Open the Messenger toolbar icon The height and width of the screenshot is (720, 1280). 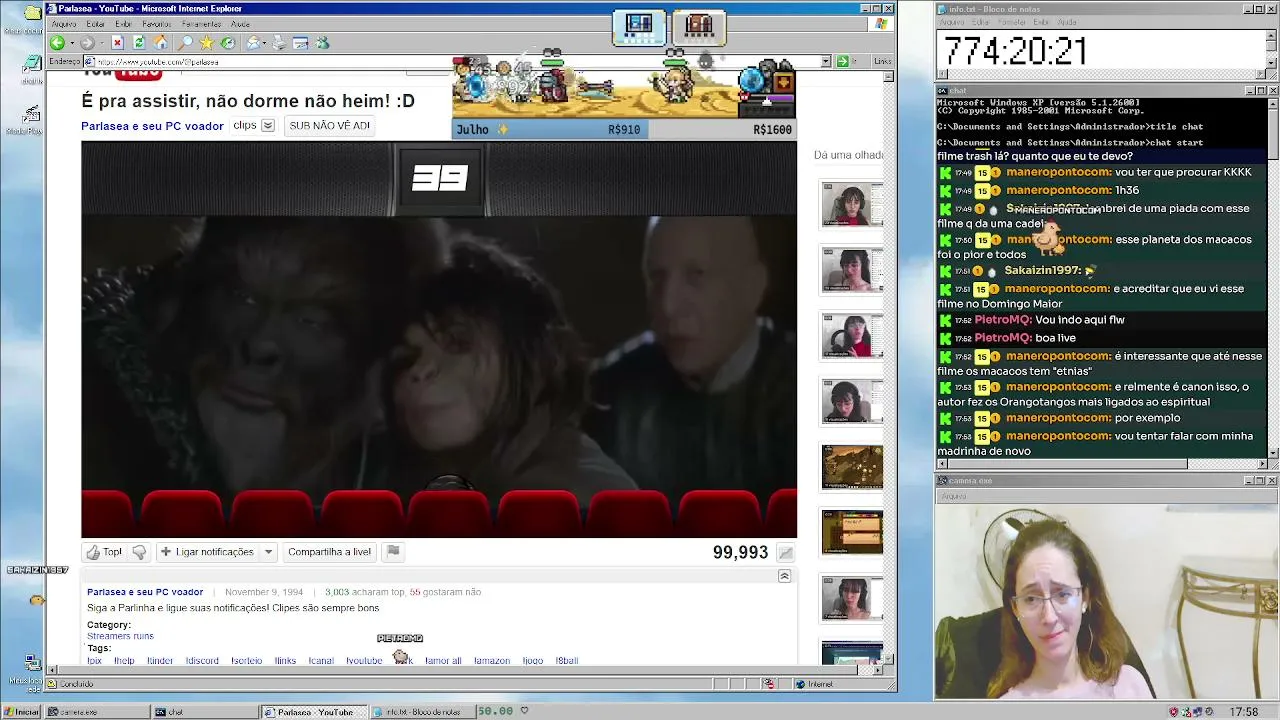pyautogui.click(x=322, y=43)
